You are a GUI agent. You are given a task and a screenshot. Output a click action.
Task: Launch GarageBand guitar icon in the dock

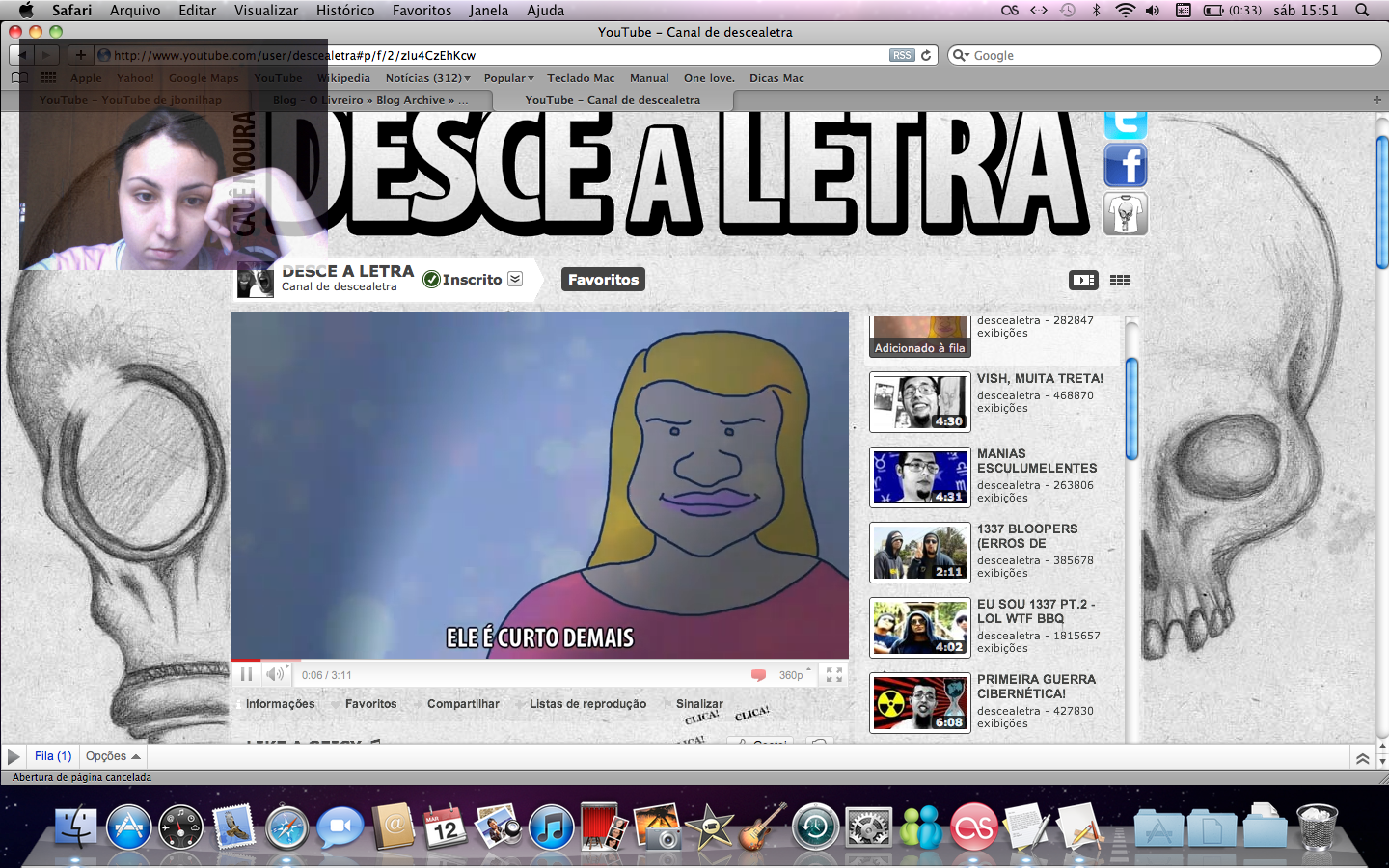click(763, 827)
